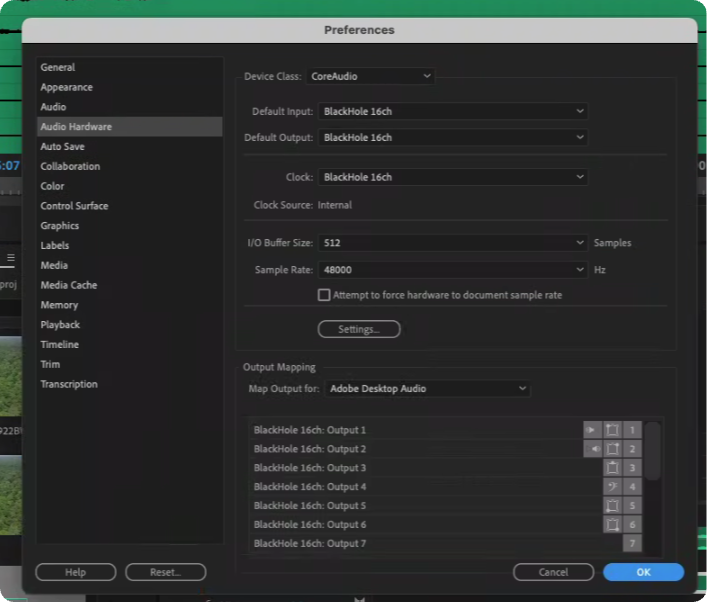707x602 pixels.
Task: Enable force hardware to document sample rate
Action: point(324,295)
